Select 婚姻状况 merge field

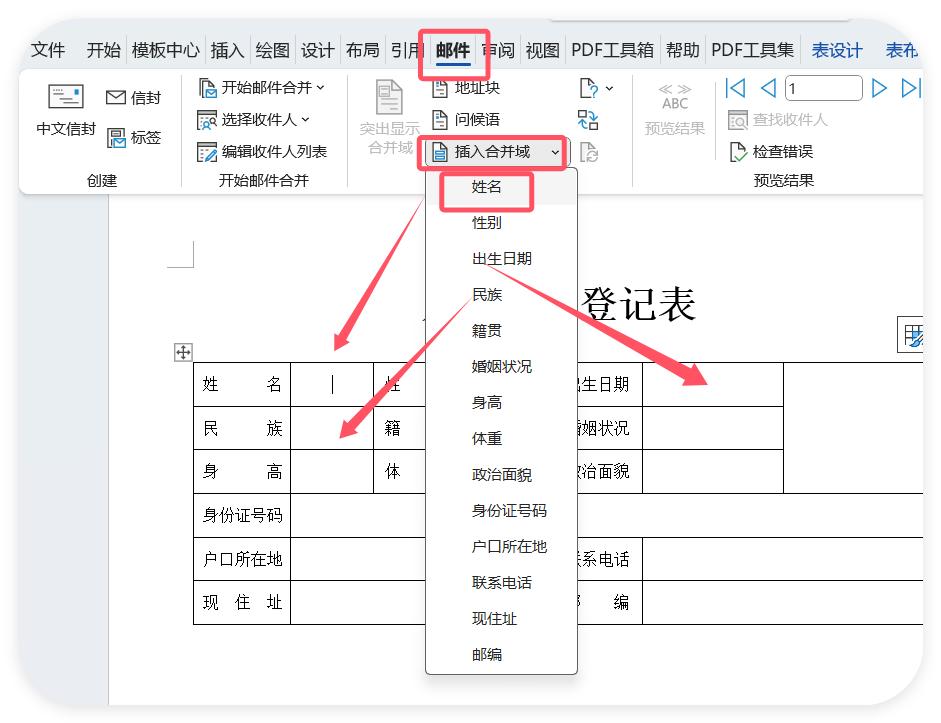coord(502,367)
